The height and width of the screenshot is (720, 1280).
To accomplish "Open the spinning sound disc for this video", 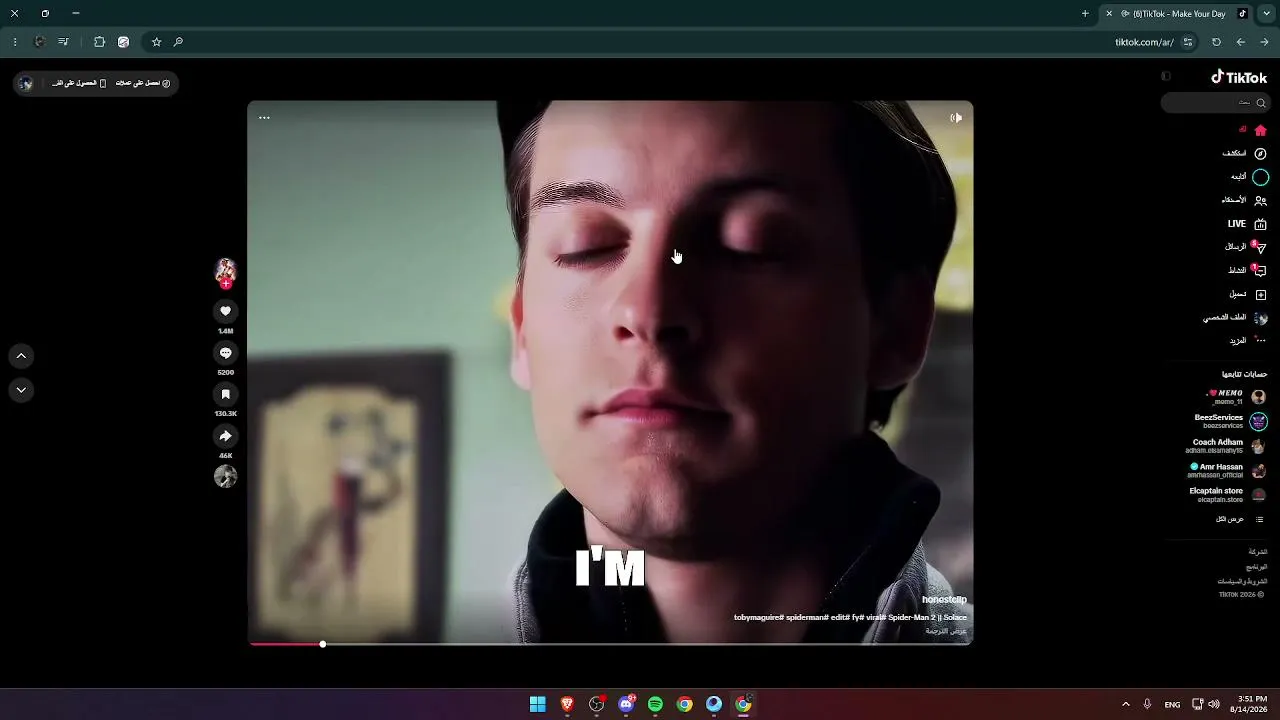I will click(x=225, y=476).
